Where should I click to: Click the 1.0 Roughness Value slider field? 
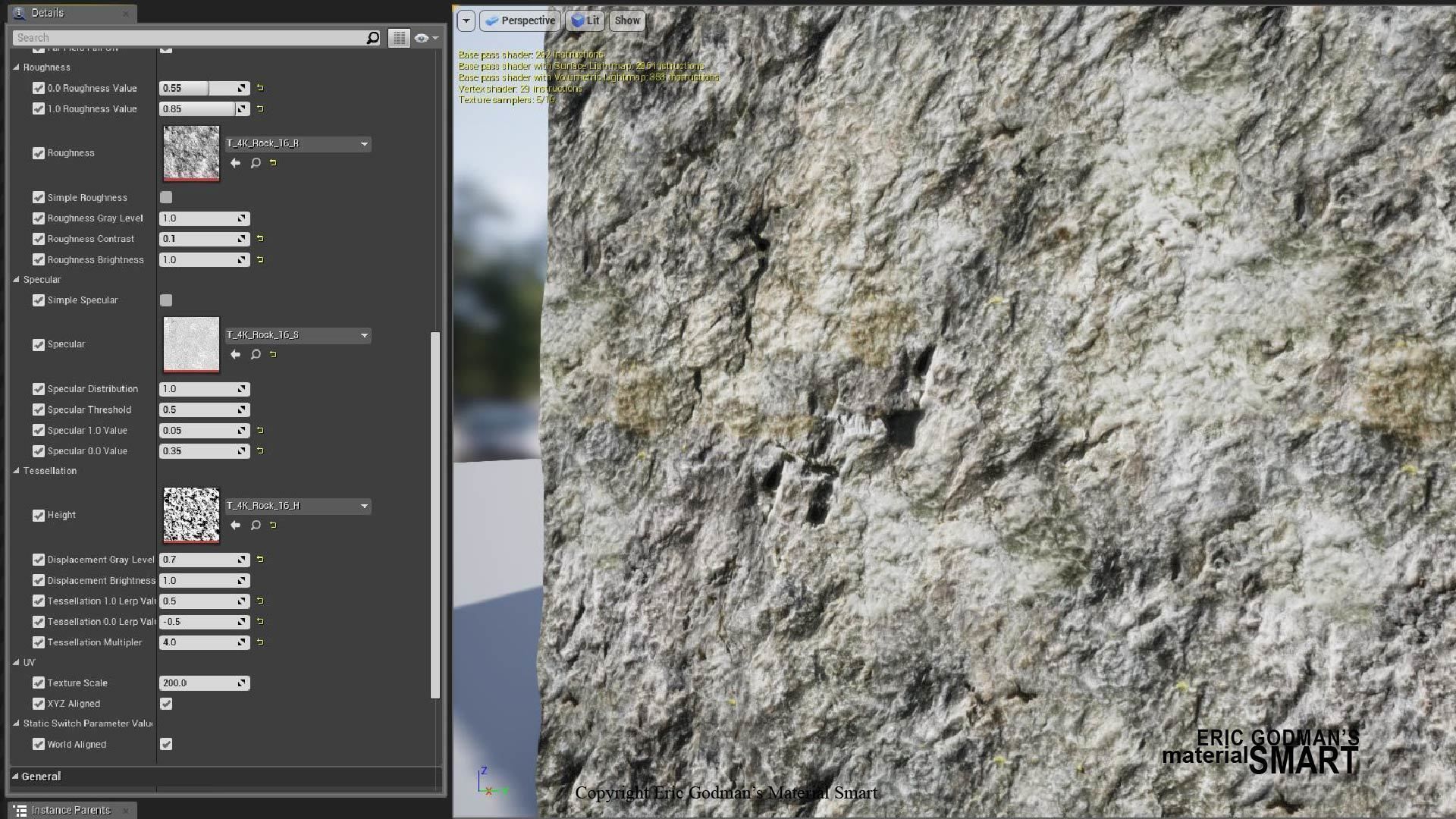click(204, 109)
